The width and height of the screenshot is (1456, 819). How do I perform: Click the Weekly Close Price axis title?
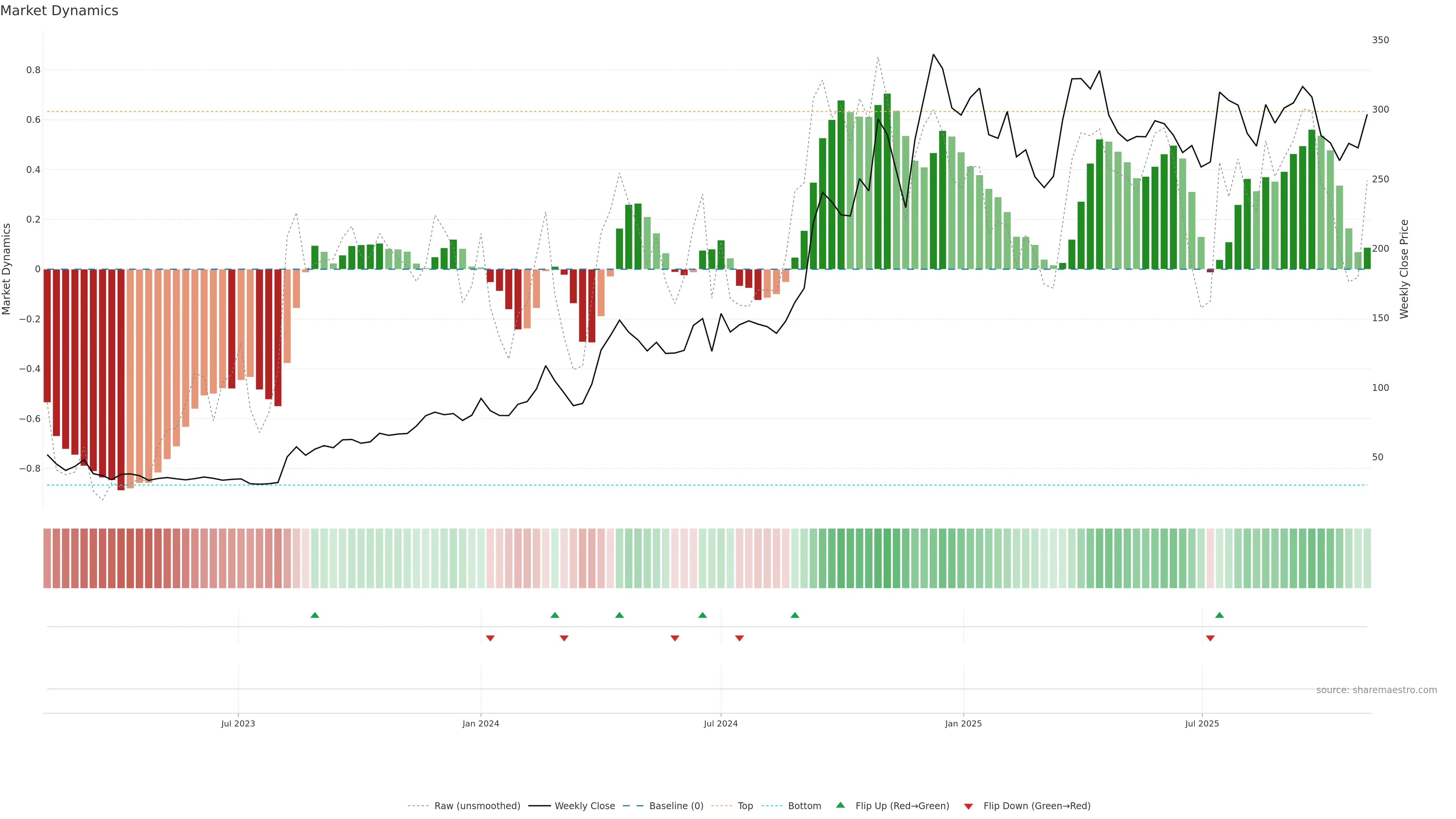tap(1404, 269)
